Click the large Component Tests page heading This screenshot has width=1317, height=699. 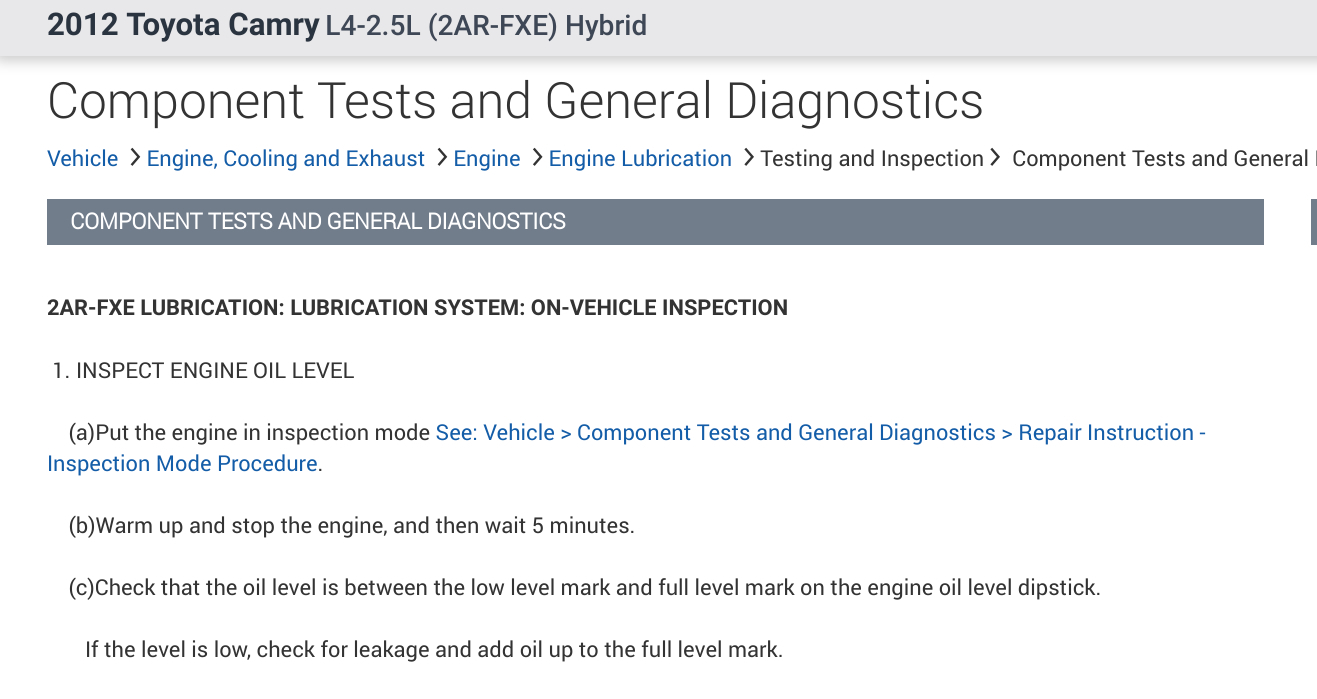515,101
